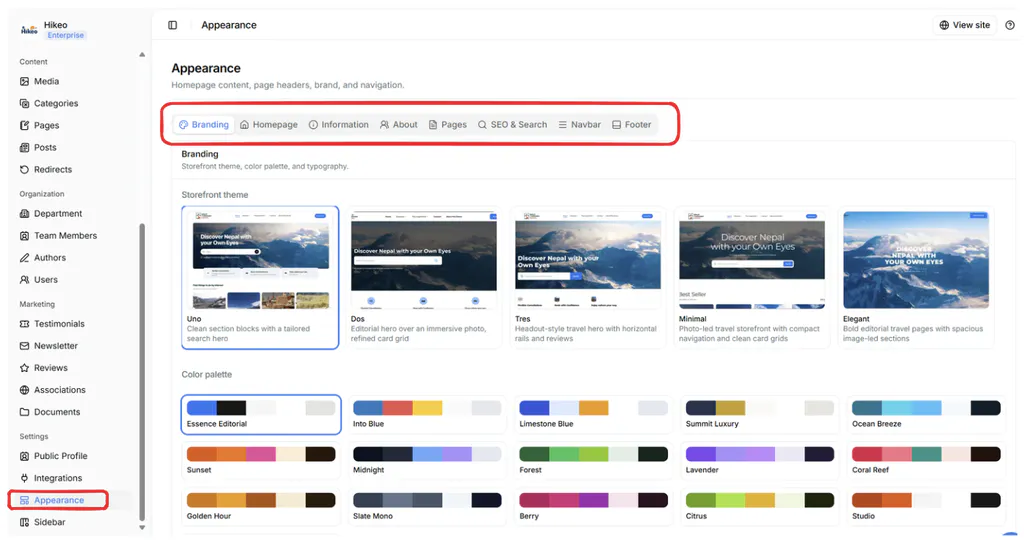
Task: Select the Elegant storefront theme
Action: 916,278
